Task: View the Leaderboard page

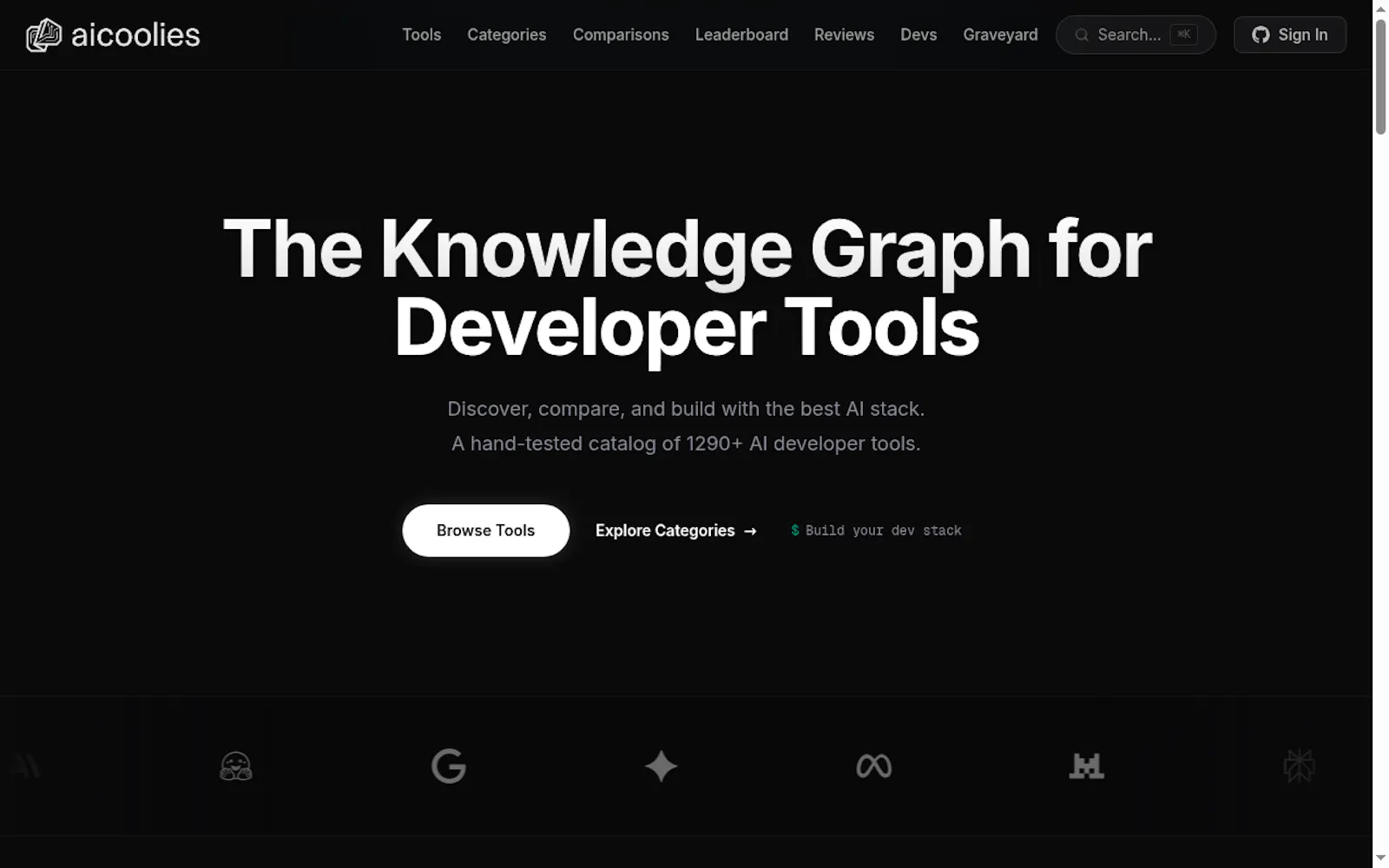Action: coord(741,35)
